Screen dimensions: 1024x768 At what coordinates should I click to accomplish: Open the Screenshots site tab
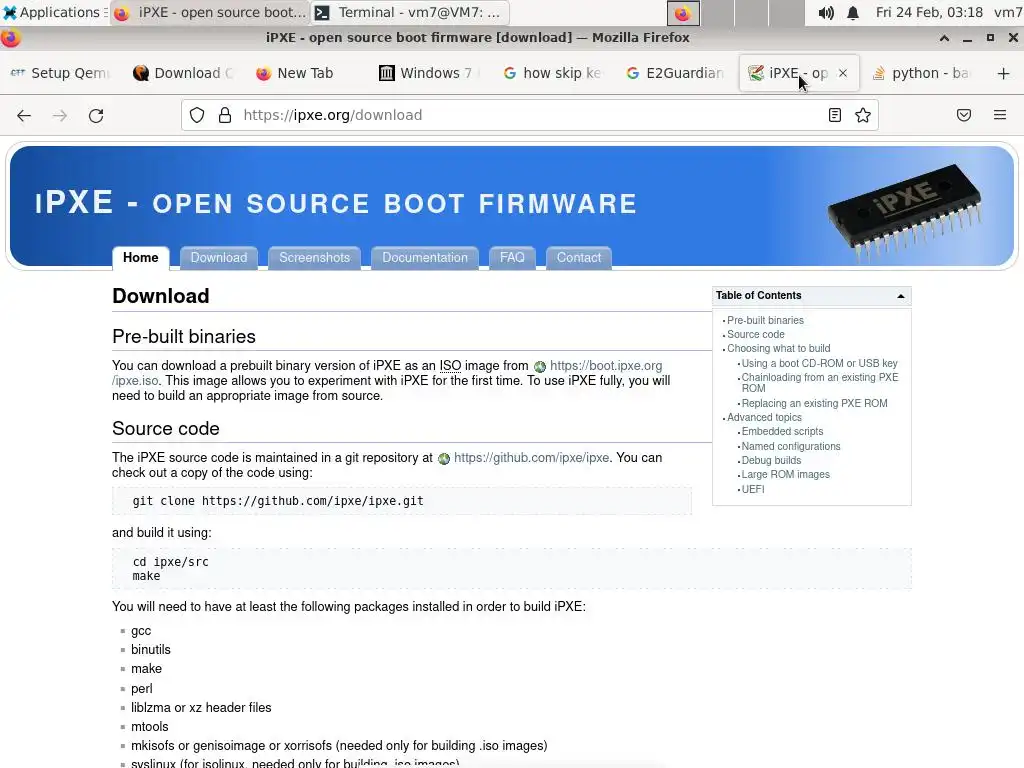coord(314,257)
